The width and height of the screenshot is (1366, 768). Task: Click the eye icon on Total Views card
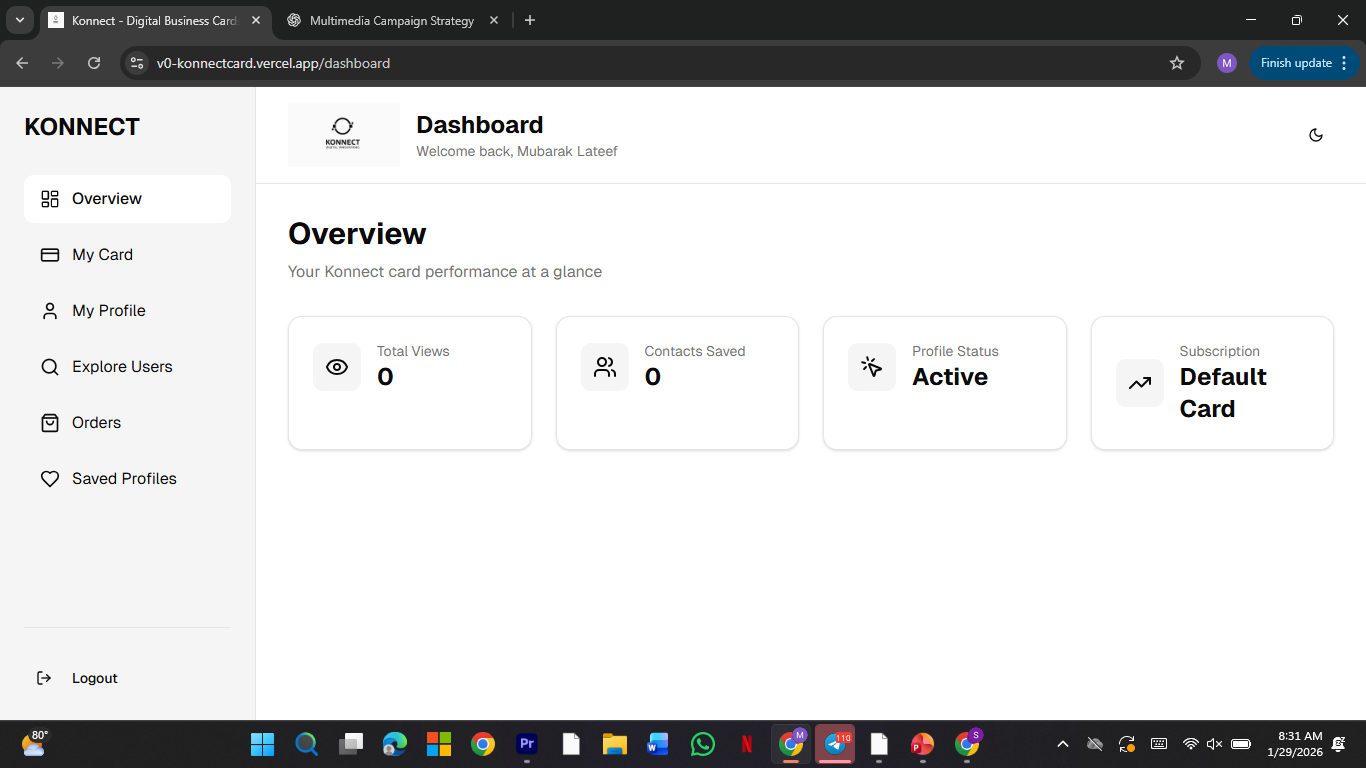(337, 367)
